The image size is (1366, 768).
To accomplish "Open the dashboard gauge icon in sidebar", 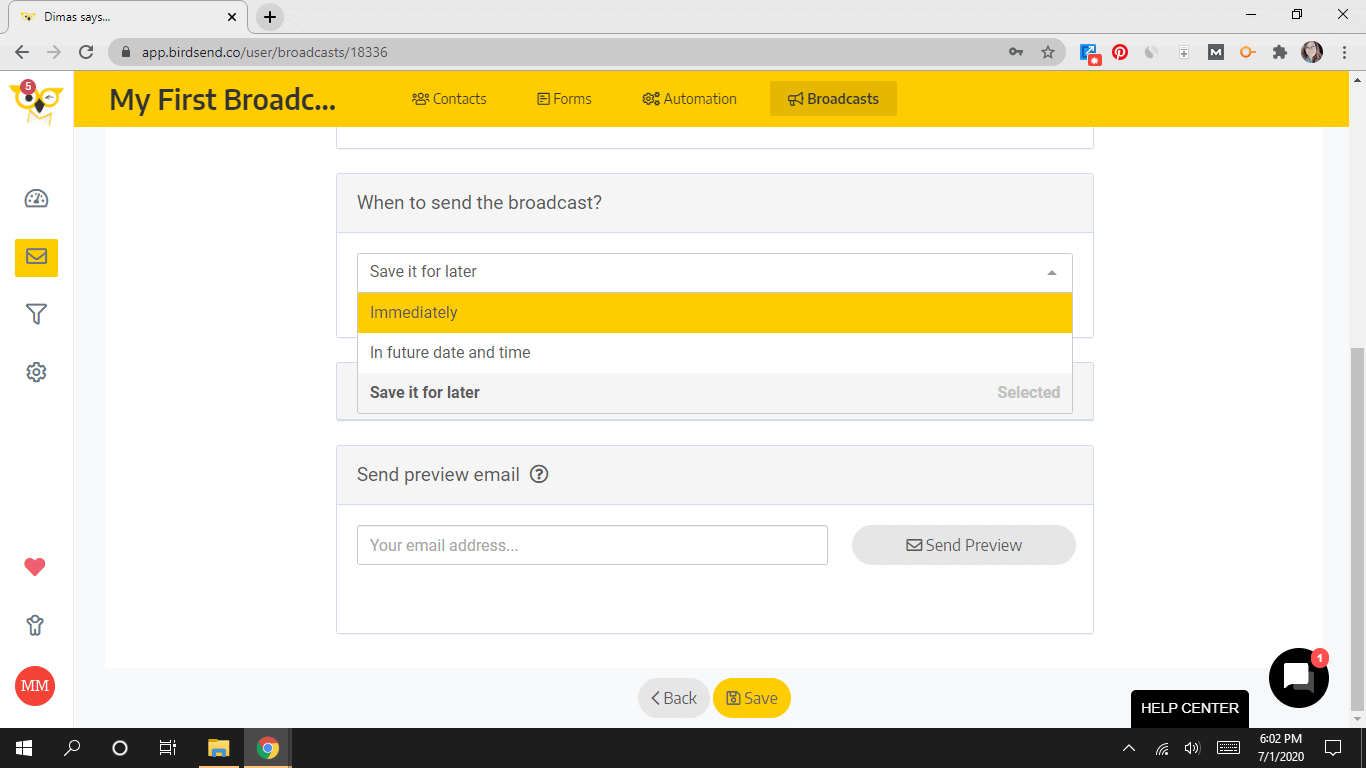I will 36,198.
